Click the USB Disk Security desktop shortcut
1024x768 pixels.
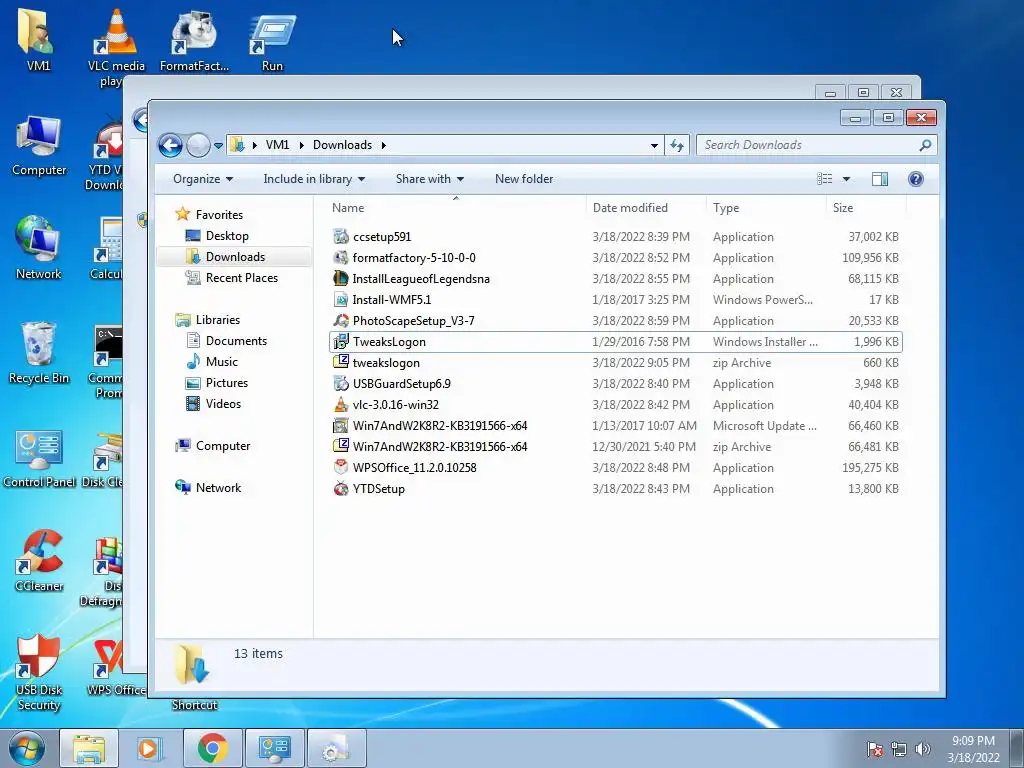pyautogui.click(x=39, y=656)
